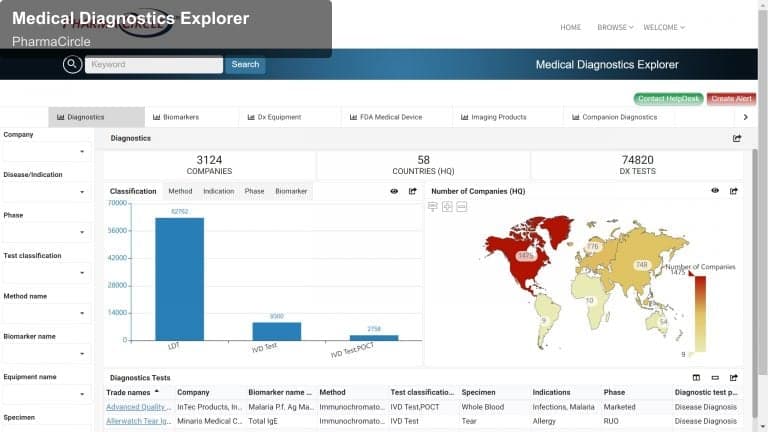Zoom in on the world map
The height and width of the screenshot is (432, 768).
point(447,207)
